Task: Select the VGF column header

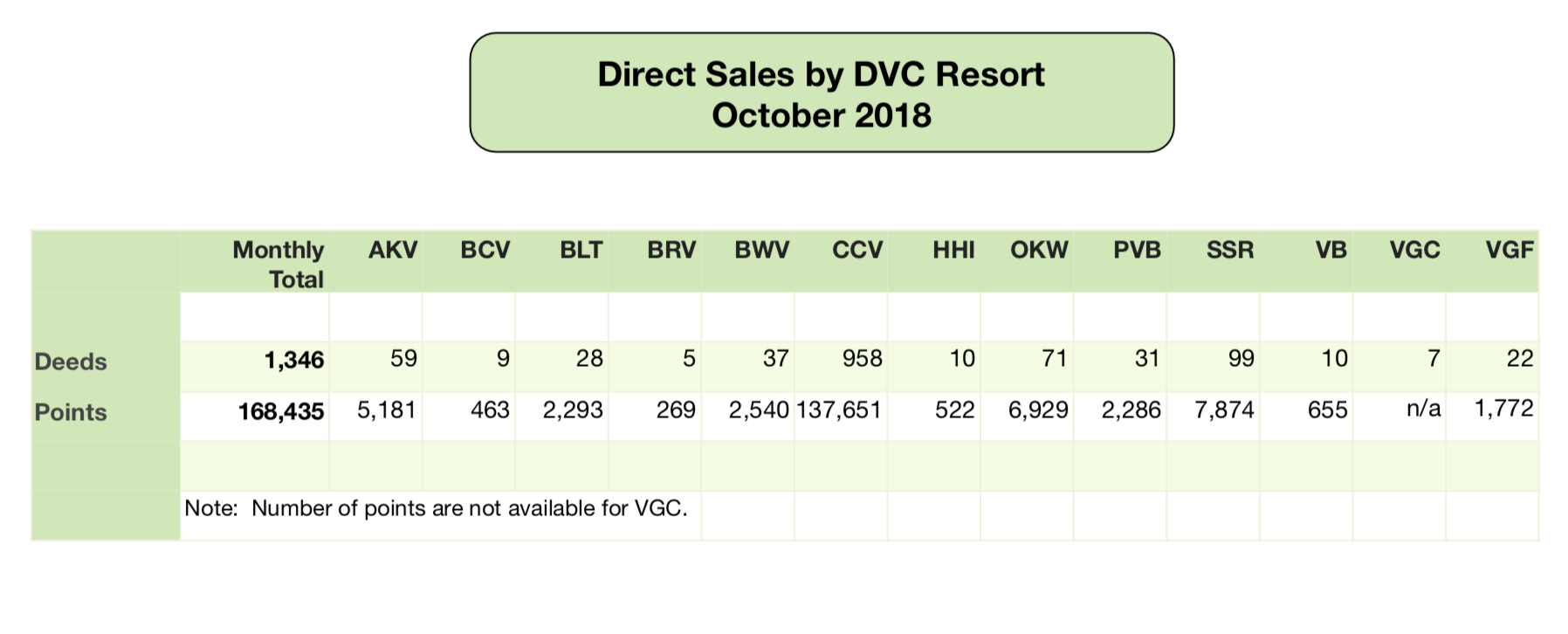Action: 1509,250
